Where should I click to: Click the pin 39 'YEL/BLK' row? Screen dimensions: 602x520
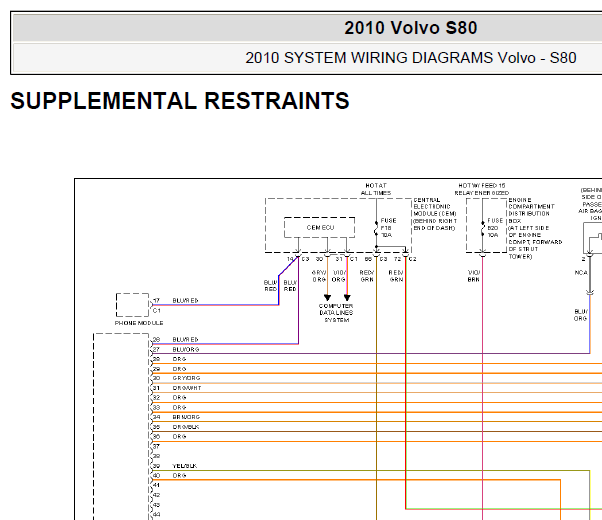click(x=175, y=466)
